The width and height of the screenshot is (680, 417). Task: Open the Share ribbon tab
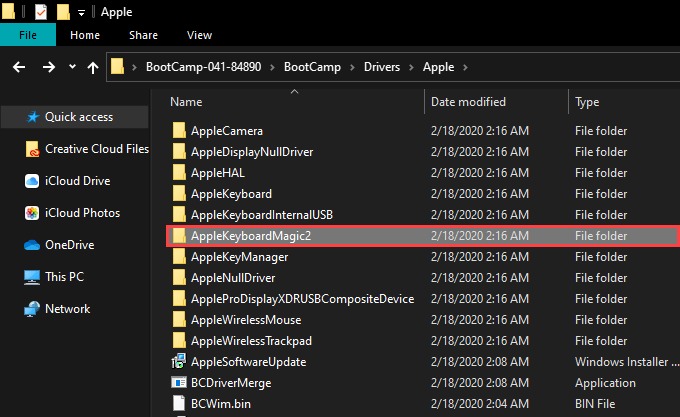pos(143,35)
